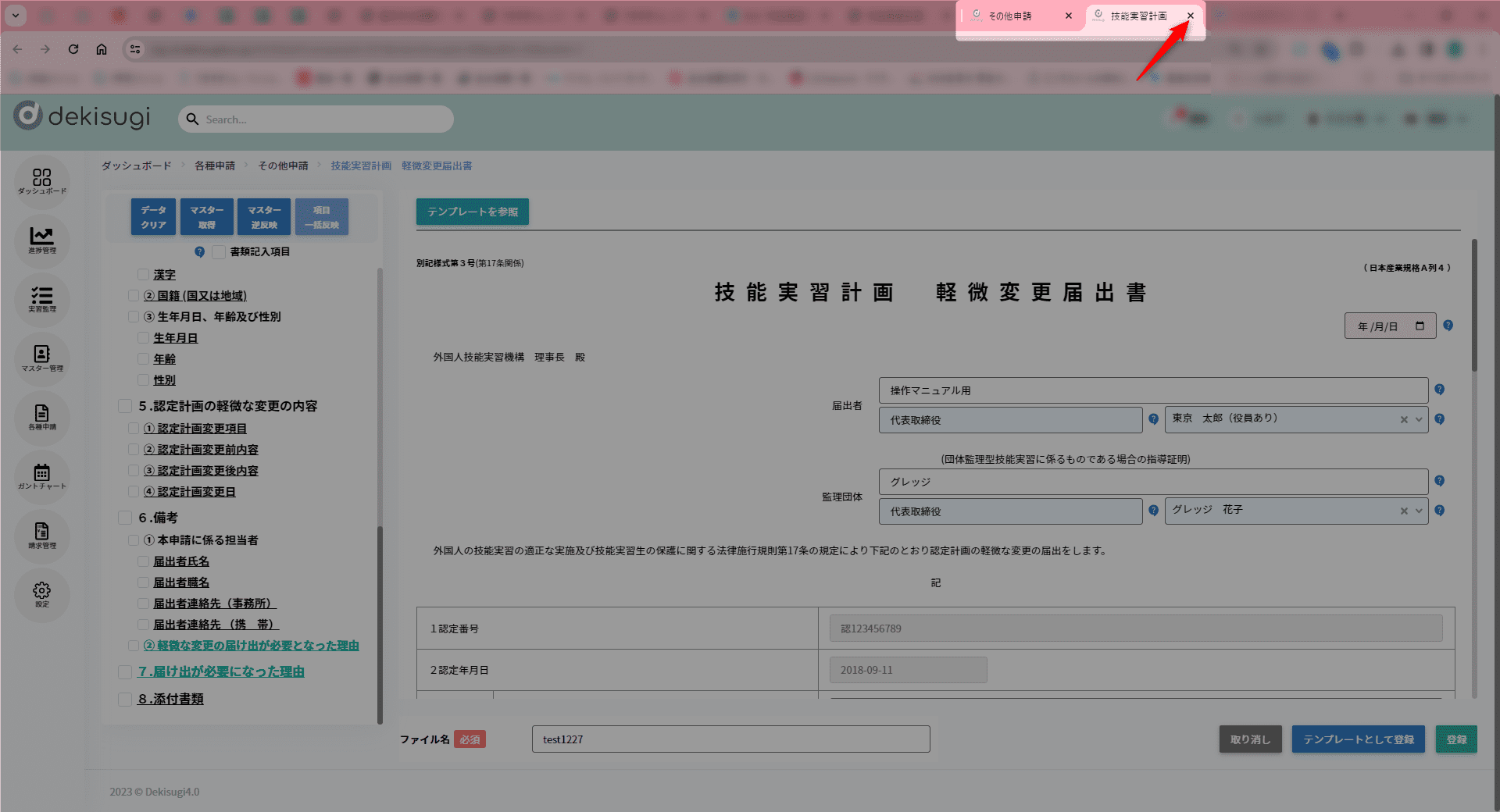Open the progress management chart icon
The image size is (1500, 812).
(x=42, y=240)
